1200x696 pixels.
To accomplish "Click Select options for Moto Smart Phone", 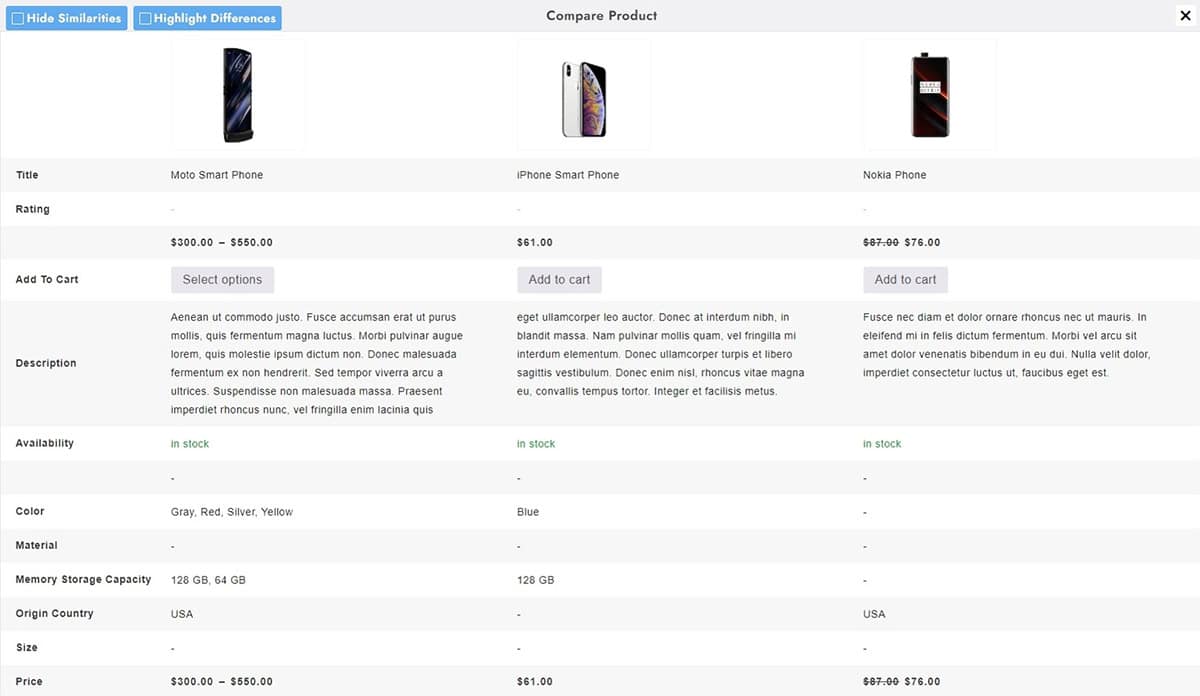I will click(x=222, y=280).
